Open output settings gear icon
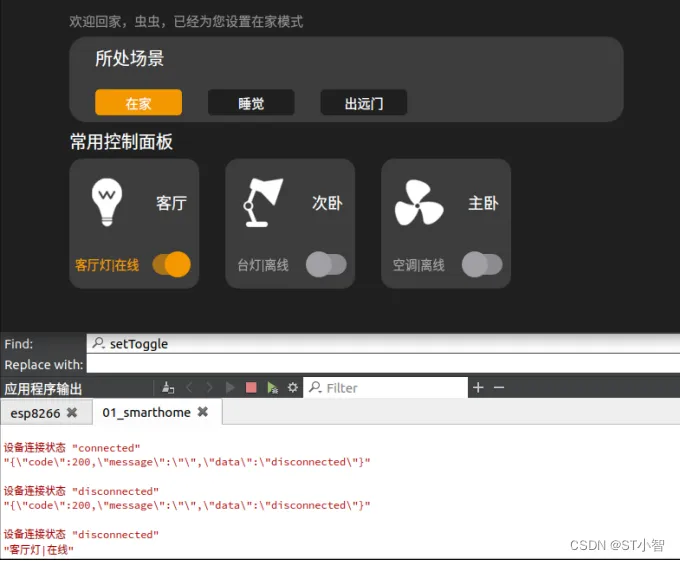 pos(293,387)
